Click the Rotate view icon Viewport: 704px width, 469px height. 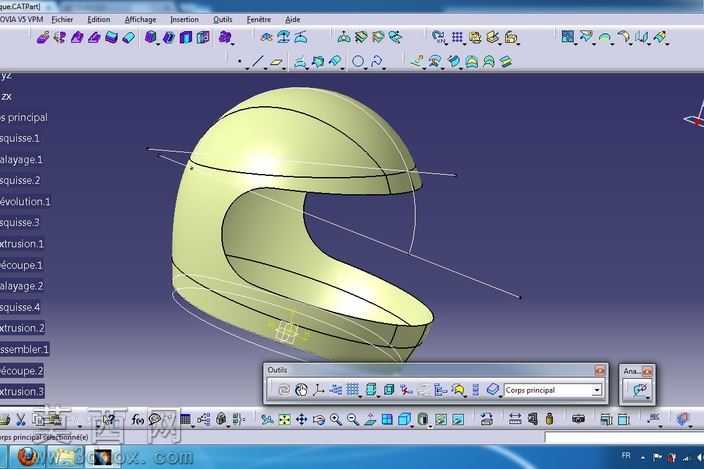pos(319,420)
